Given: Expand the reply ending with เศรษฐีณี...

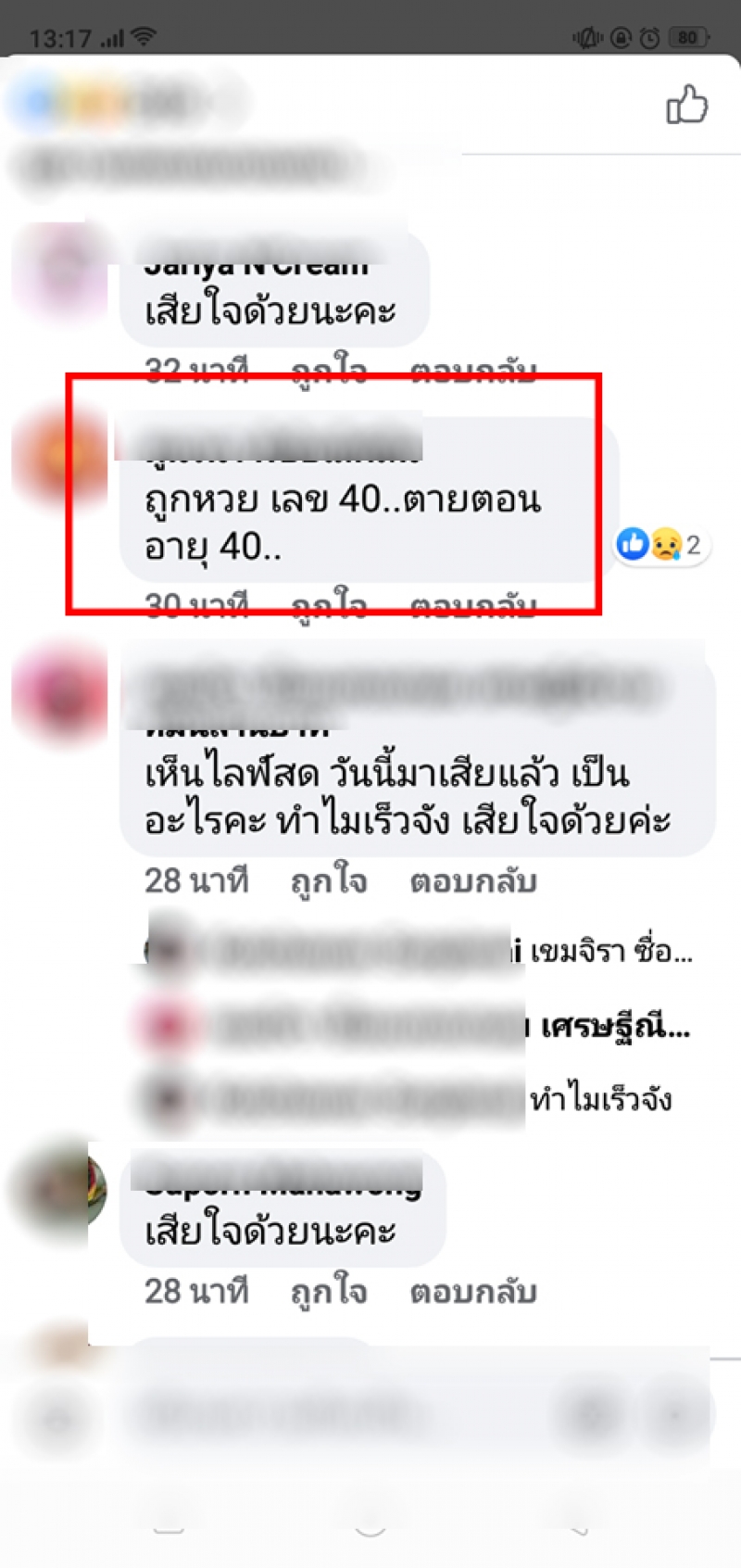Looking at the screenshot, I should click(414, 1026).
